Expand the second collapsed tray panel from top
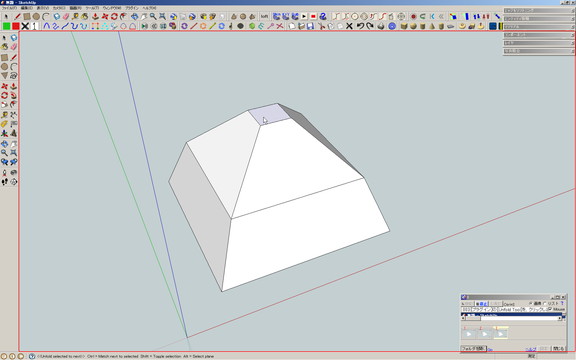 tap(539, 19)
